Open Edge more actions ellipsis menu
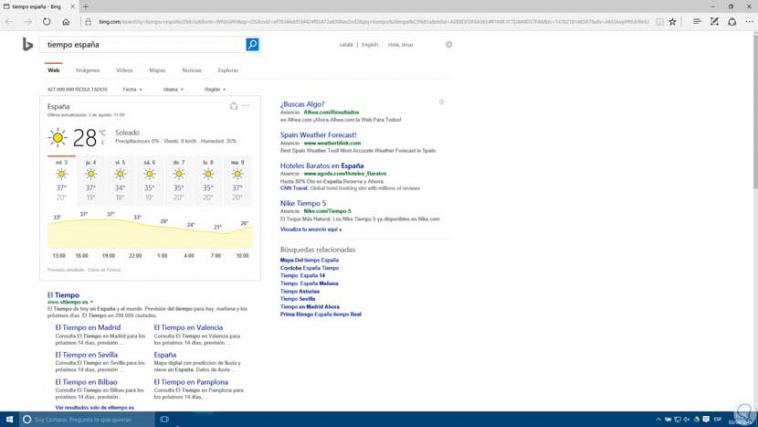758x427 pixels. [749, 22]
